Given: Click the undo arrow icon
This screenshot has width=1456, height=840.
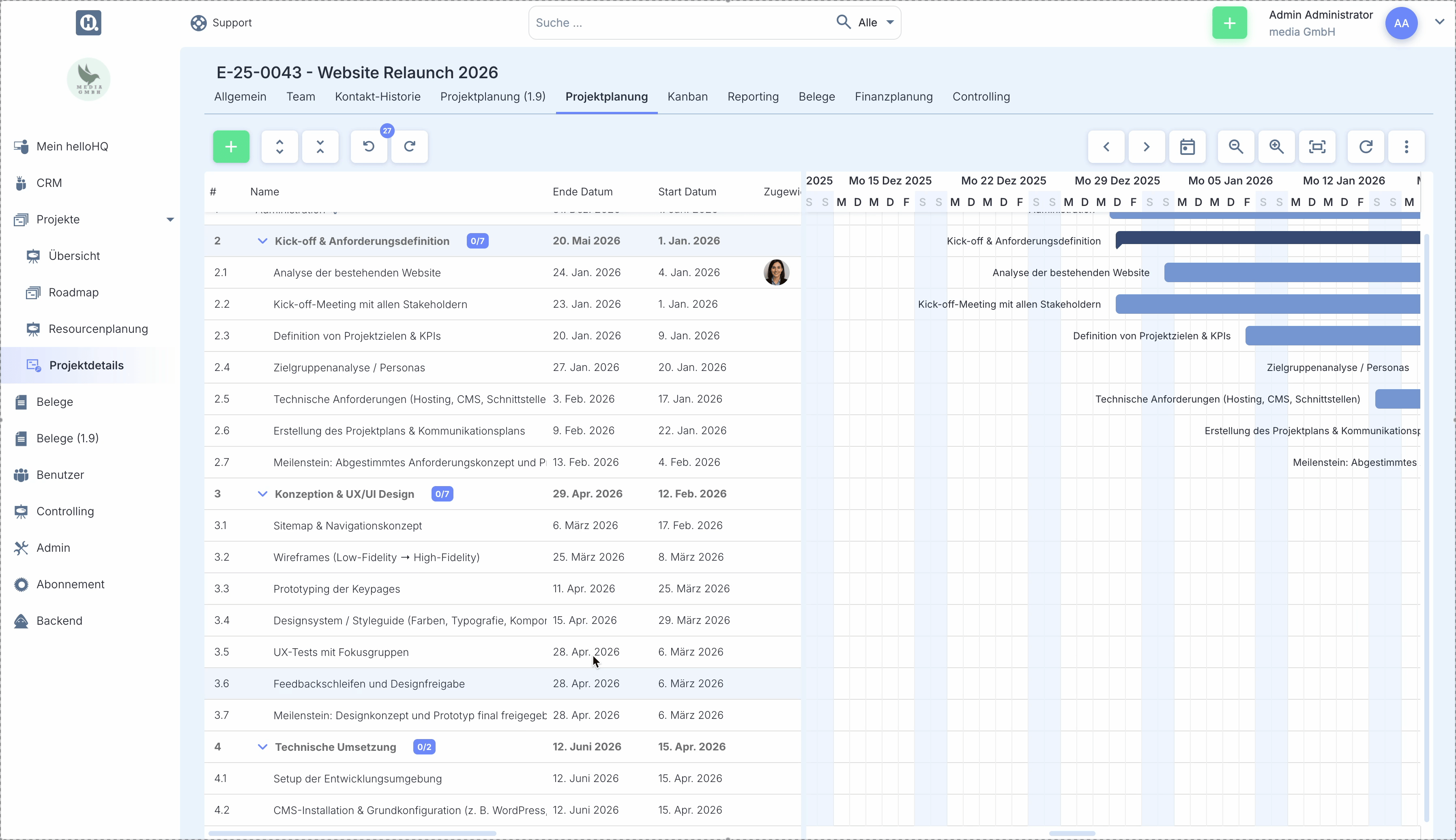Looking at the screenshot, I should click(x=369, y=146).
